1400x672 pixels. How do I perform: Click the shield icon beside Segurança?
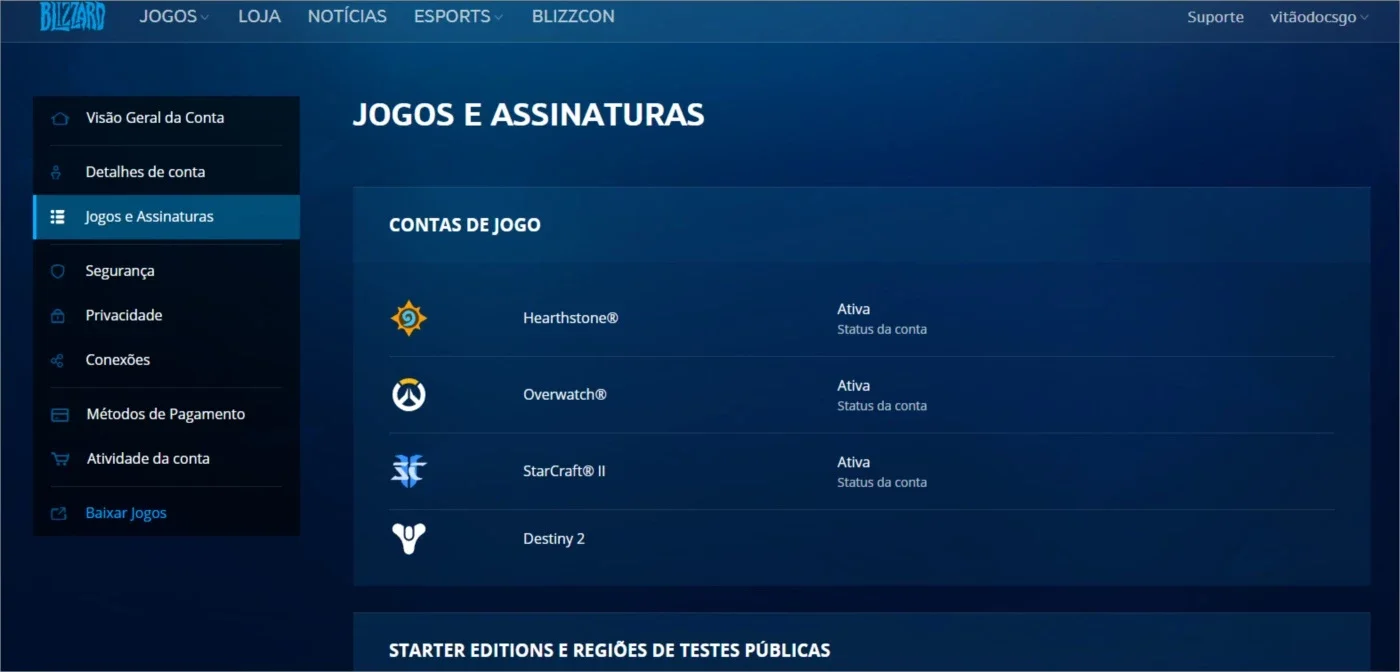click(57, 271)
